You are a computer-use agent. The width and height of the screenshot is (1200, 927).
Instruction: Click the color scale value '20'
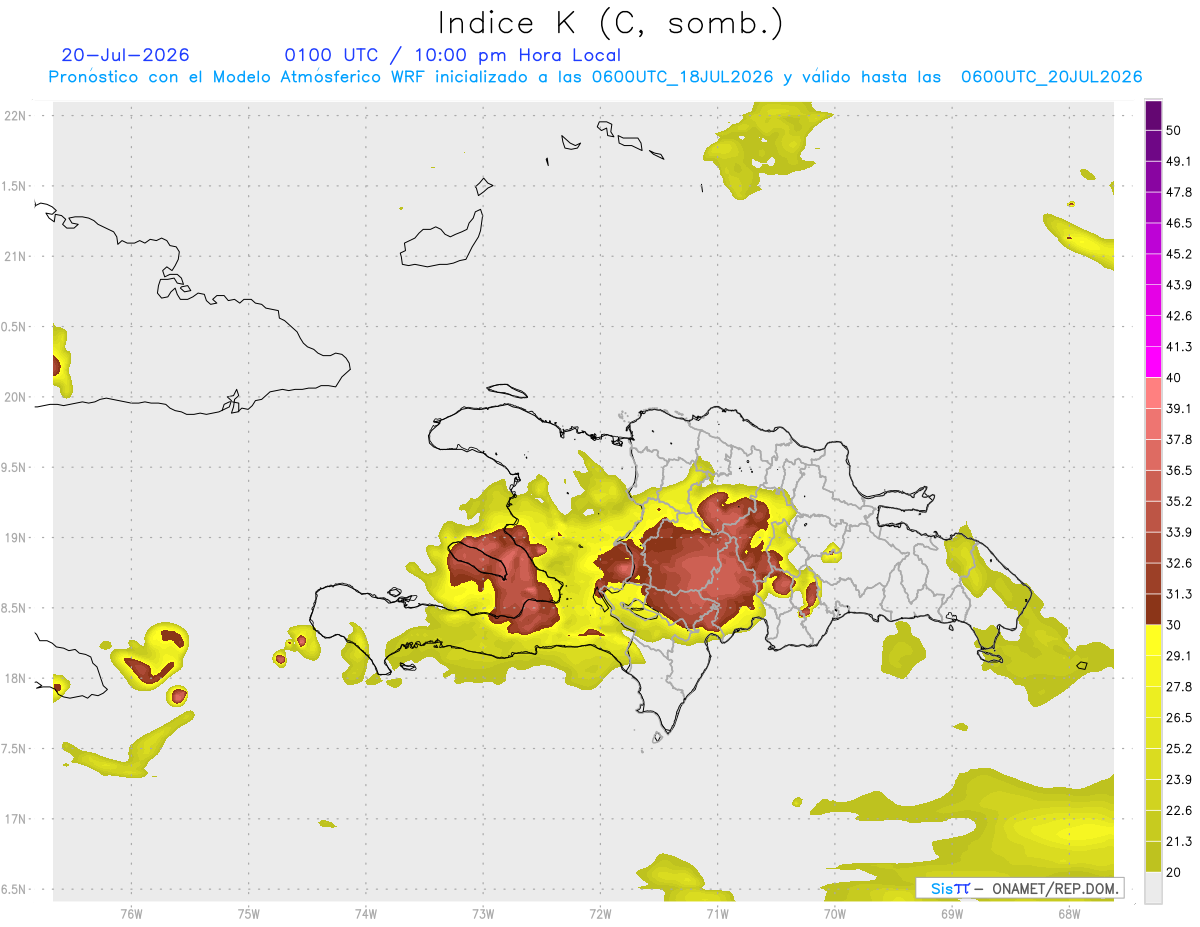[1174, 872]
